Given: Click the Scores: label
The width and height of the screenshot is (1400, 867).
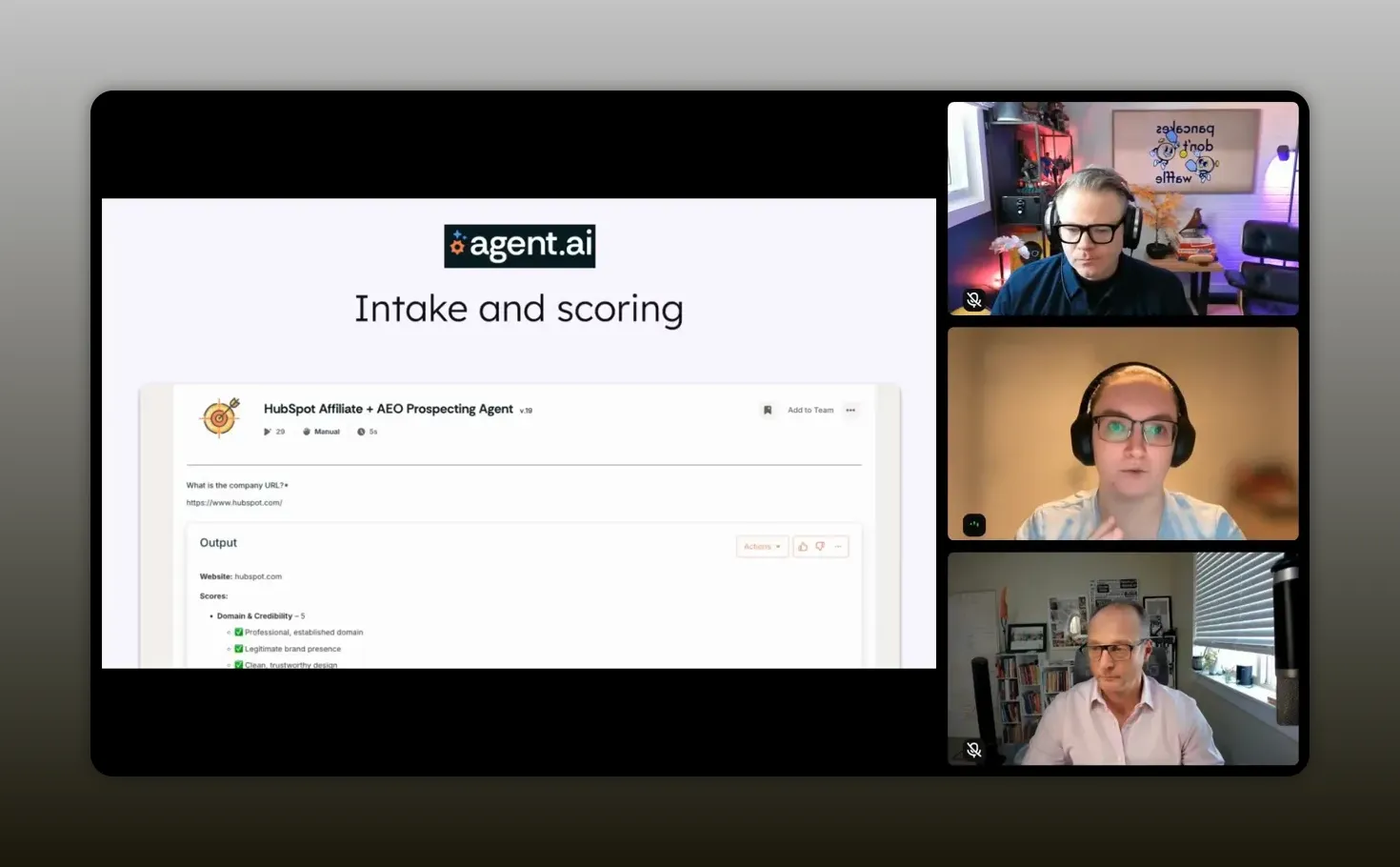Looking at the screenshot, I should pyautogui.click(x=213, y=596).
